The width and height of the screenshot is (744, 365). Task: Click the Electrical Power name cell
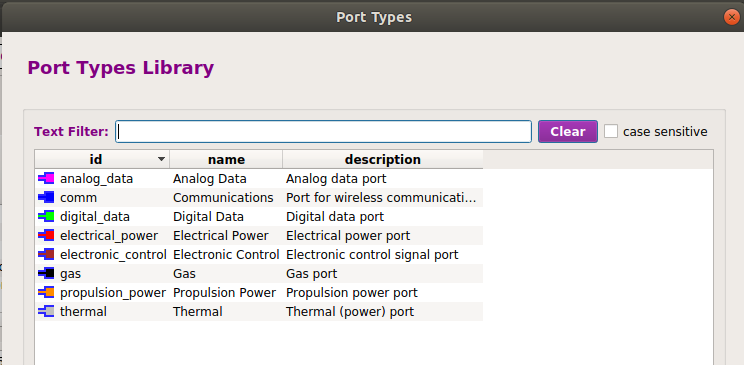pos(221,235)
